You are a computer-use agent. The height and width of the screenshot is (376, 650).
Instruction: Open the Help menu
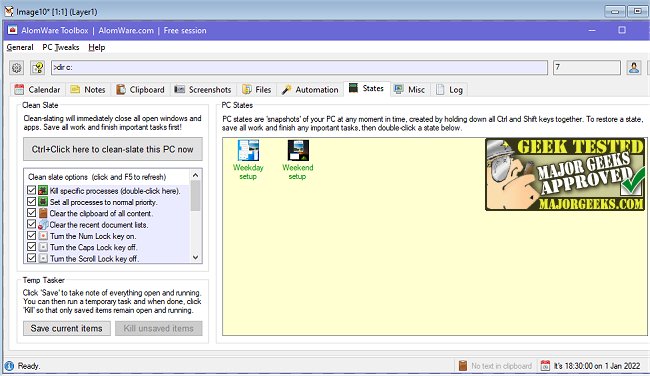click(97, 47)
